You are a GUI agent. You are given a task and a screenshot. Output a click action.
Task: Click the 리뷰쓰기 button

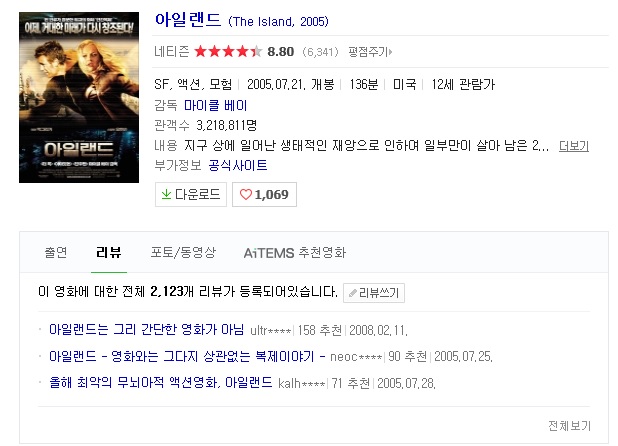374,293
